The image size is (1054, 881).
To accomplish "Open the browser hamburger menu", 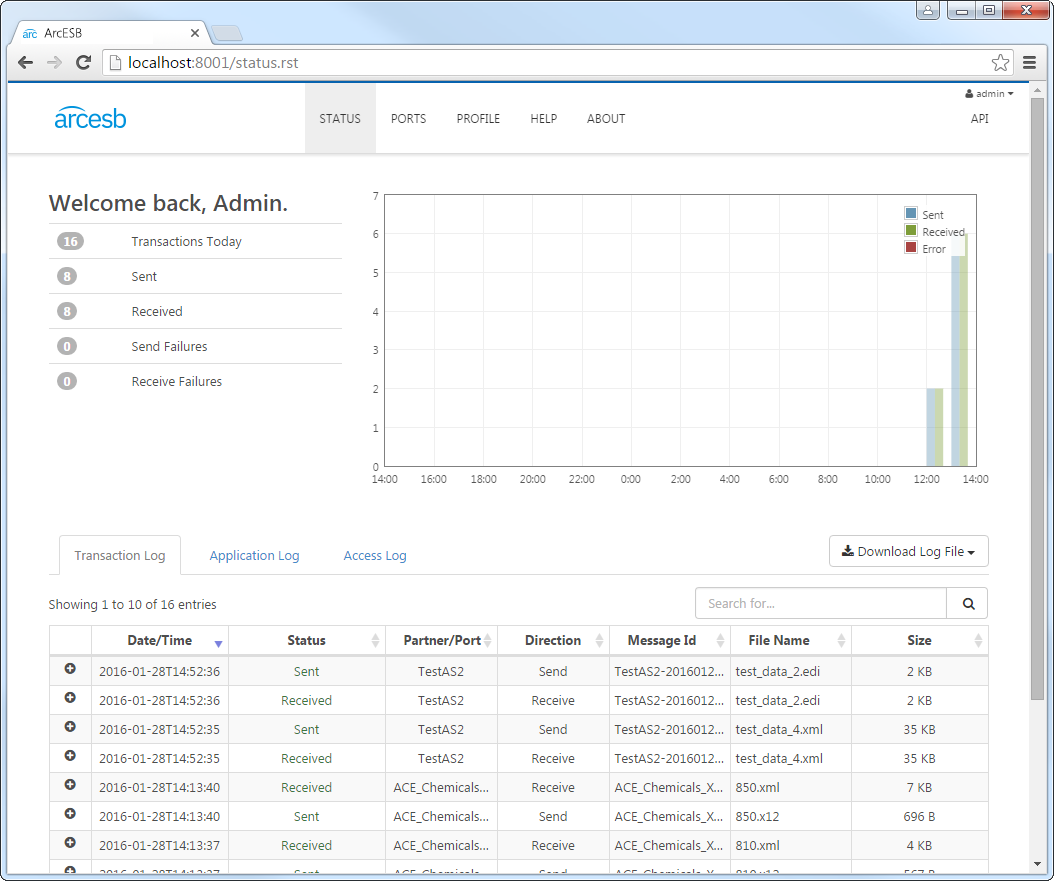I will 1030,62.
